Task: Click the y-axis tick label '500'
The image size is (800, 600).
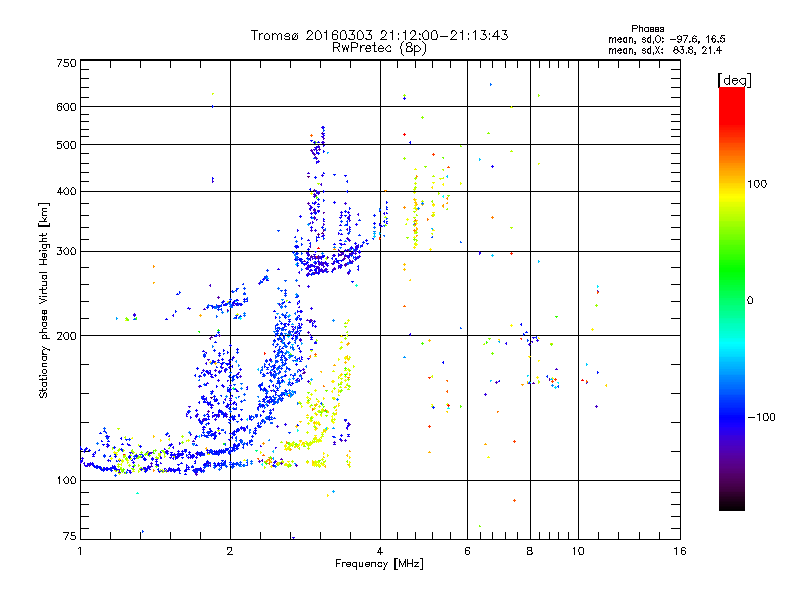Action: [66, 145]
